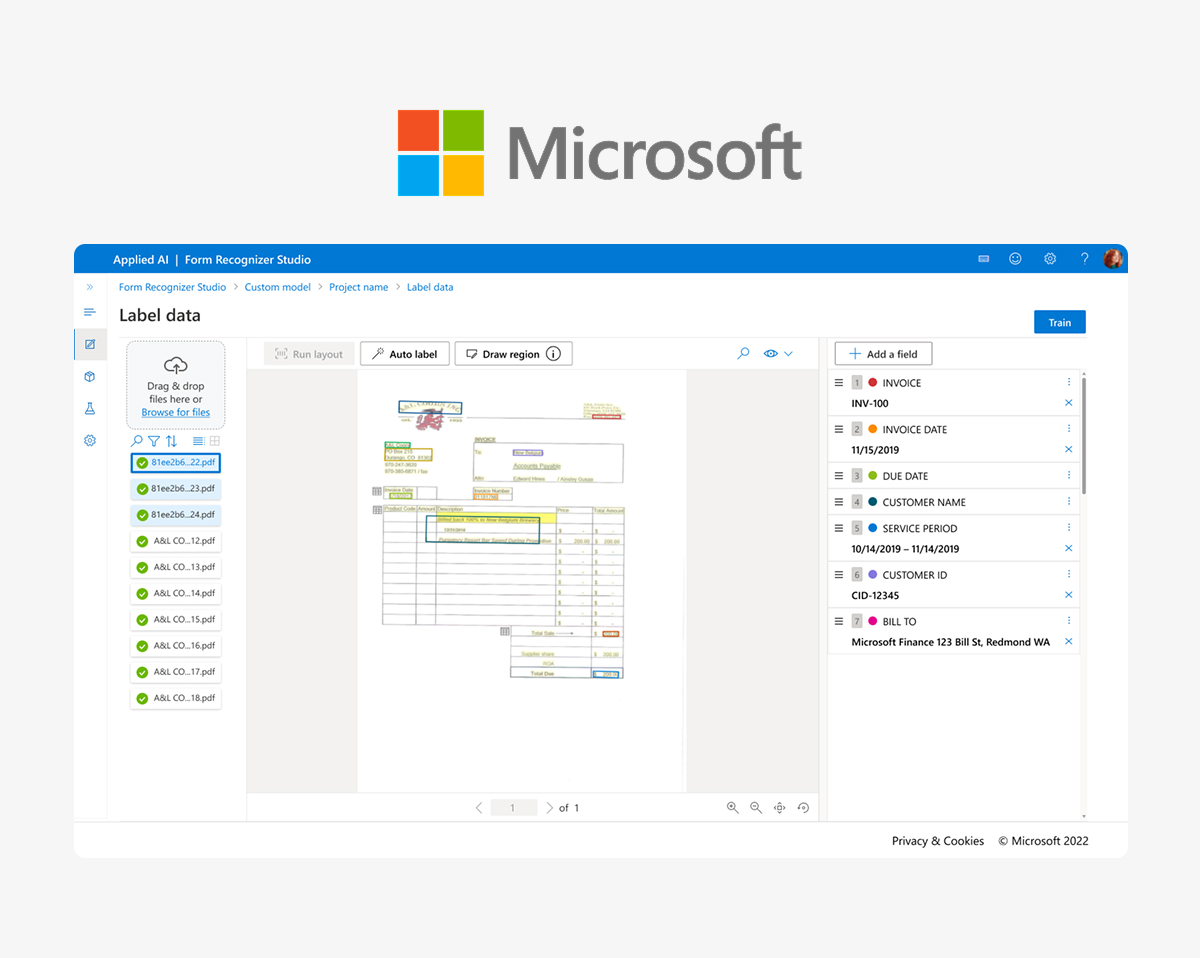Screen dimensions: 1200x958
Task: Click the fields panel scrollbar
Action: click(1084, 435)
